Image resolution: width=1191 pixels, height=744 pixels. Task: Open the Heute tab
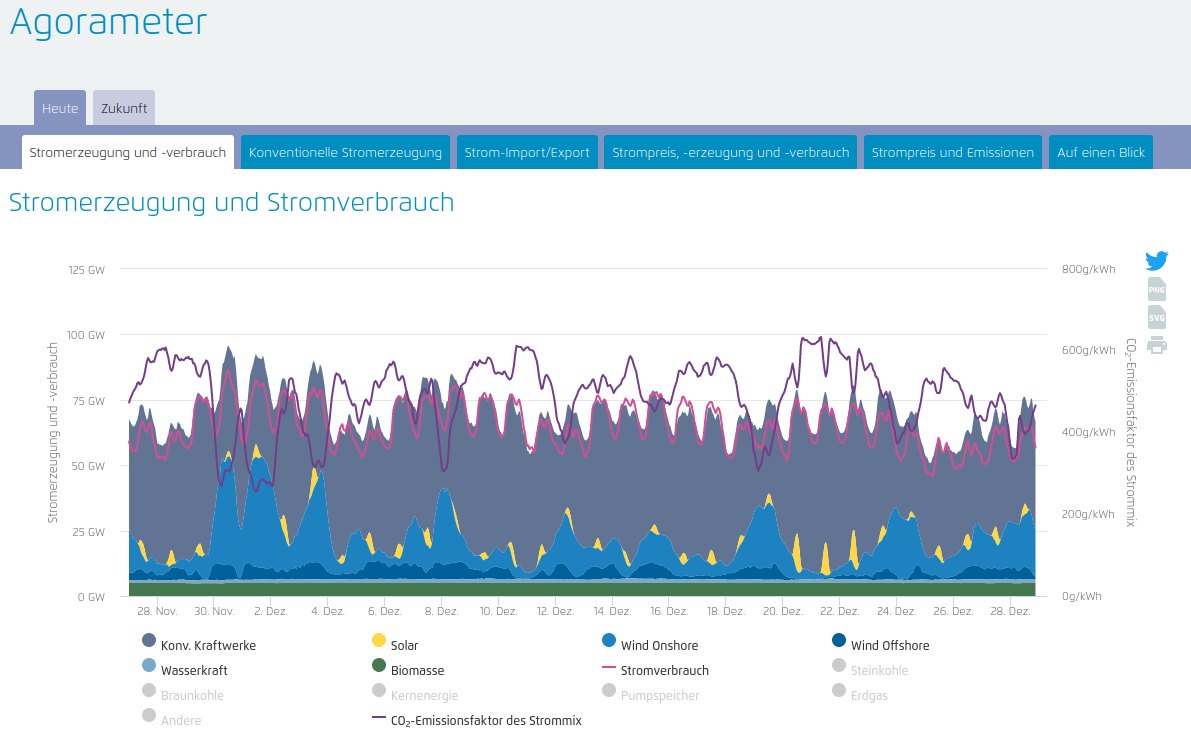(60, 108)
